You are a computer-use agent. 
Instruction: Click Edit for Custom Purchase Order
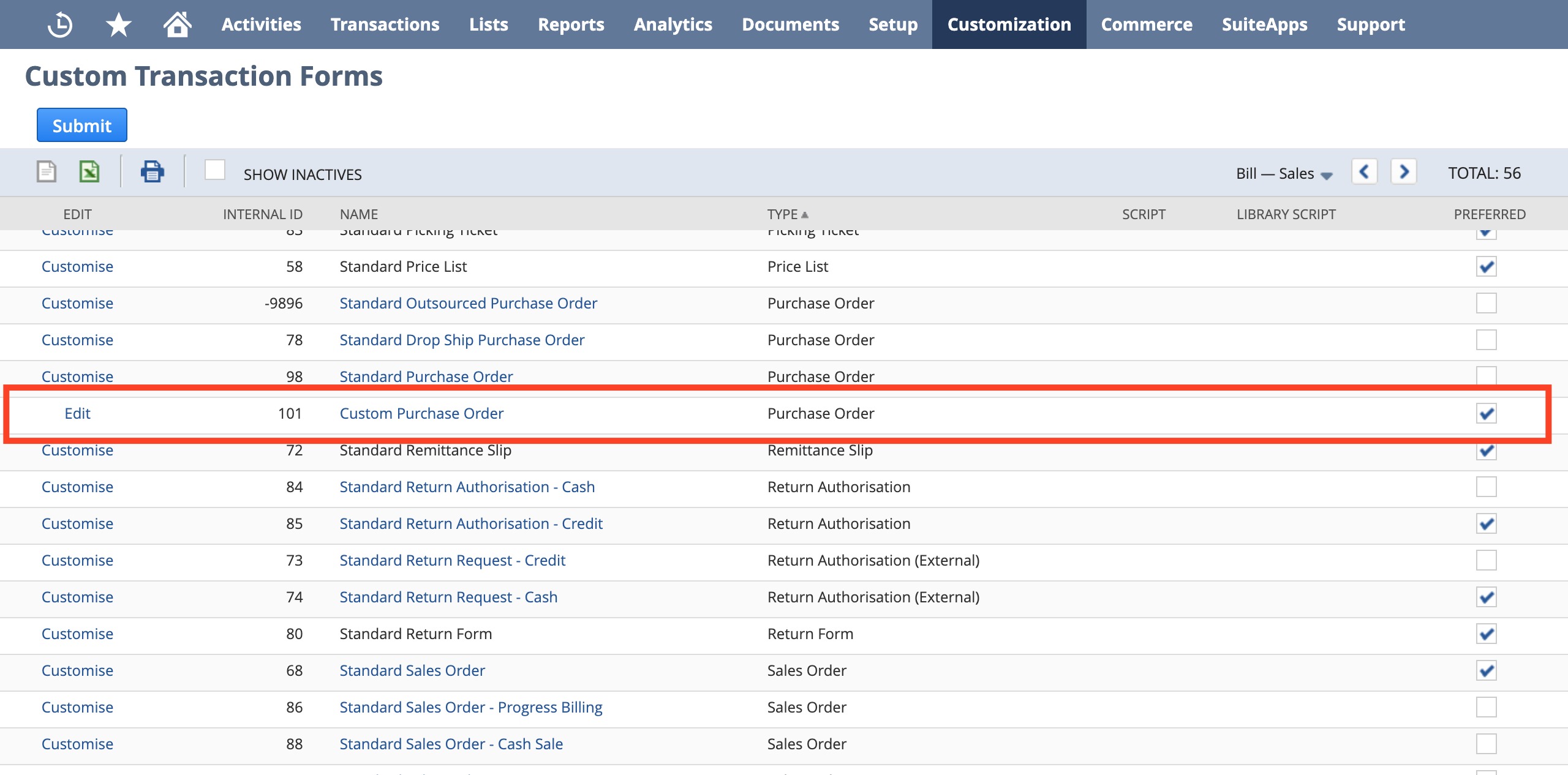tap(77, 413)
